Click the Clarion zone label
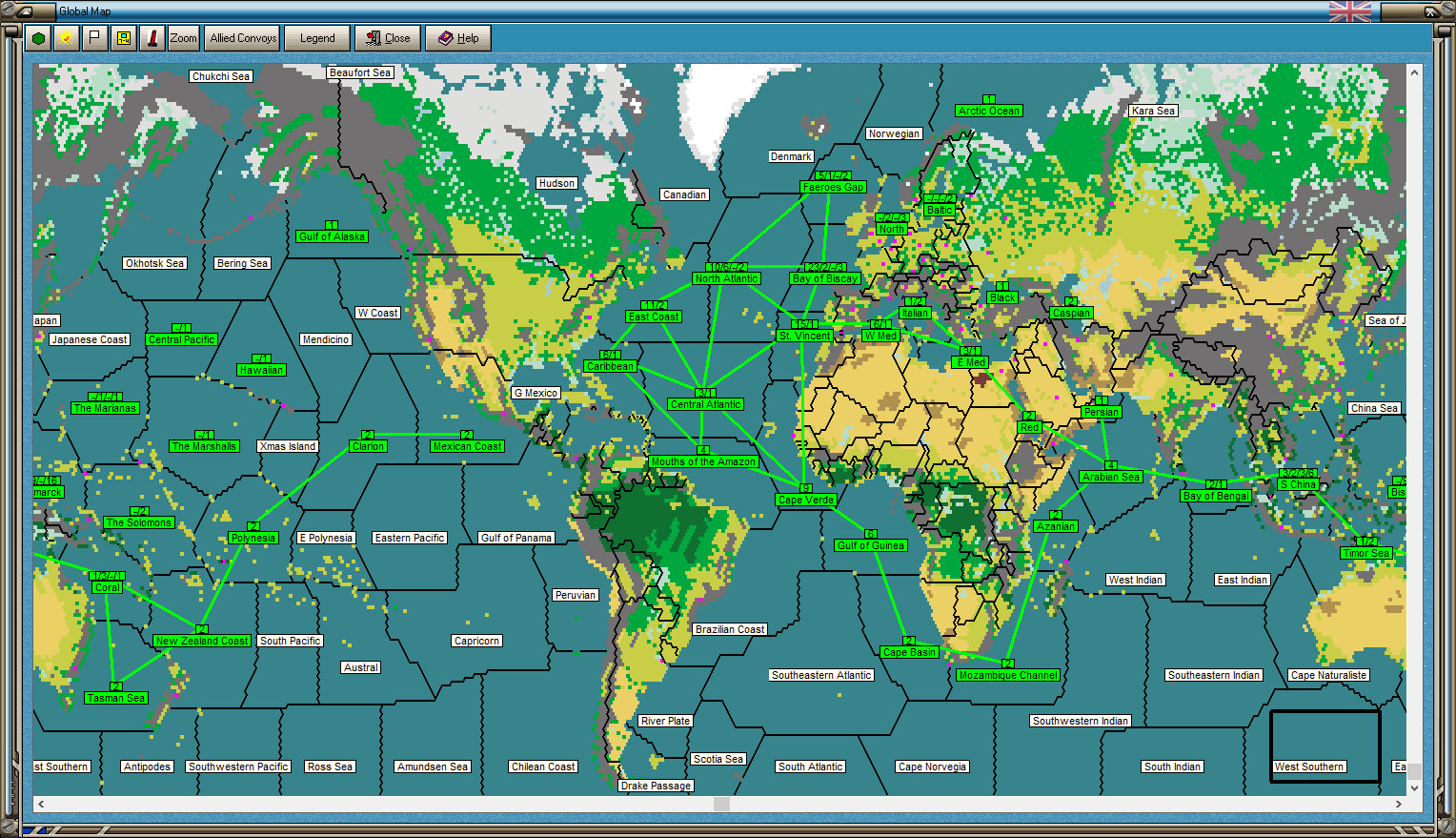The image size is (1456, 838). pyautogui.click(x=368, y=446)
